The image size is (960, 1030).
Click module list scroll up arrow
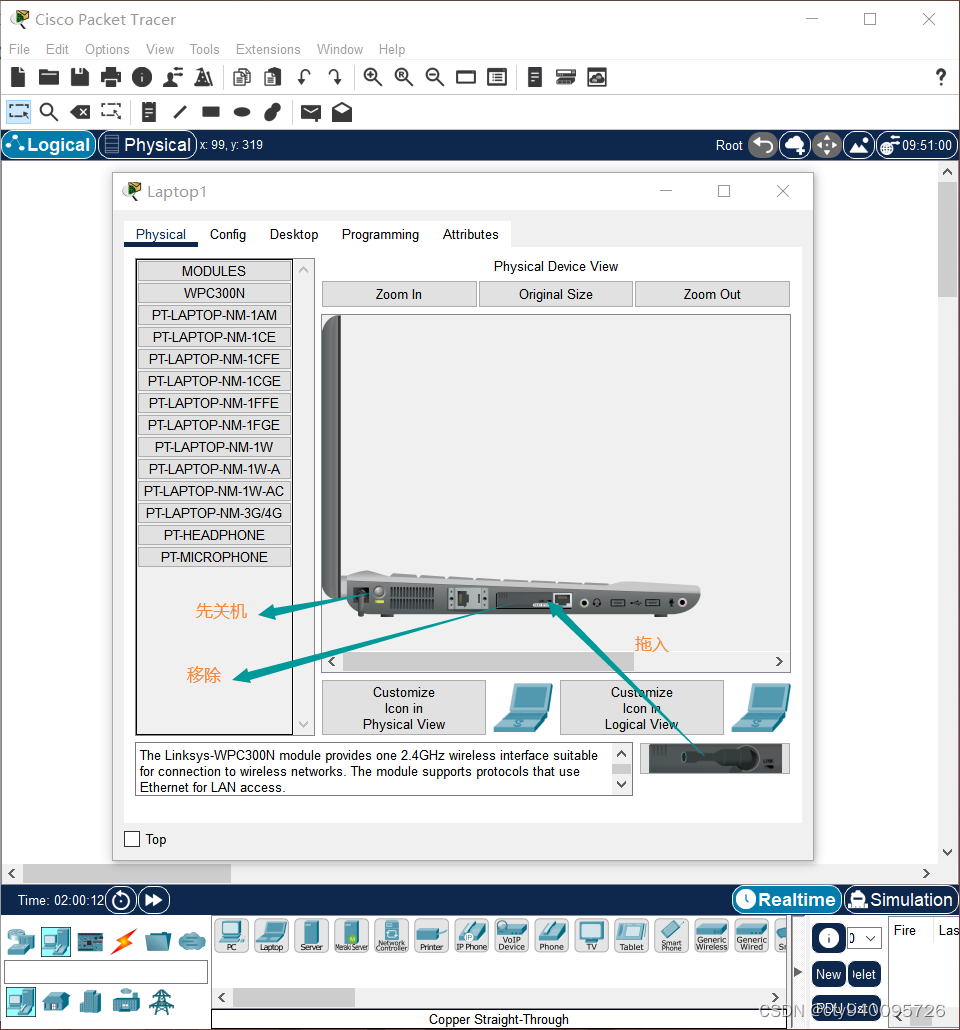click(304, 269)
